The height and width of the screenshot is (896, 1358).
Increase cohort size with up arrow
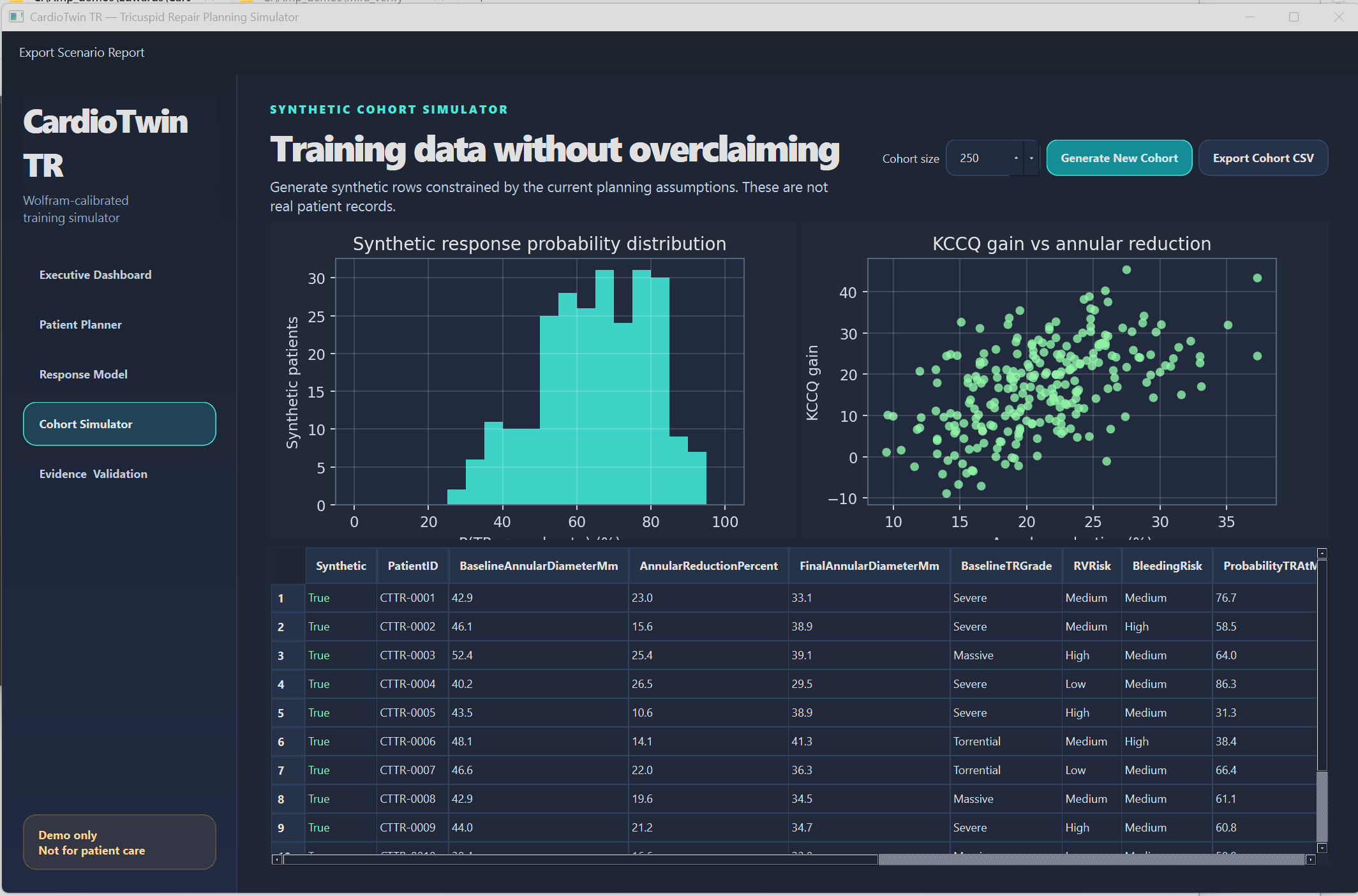(1016, 158)
